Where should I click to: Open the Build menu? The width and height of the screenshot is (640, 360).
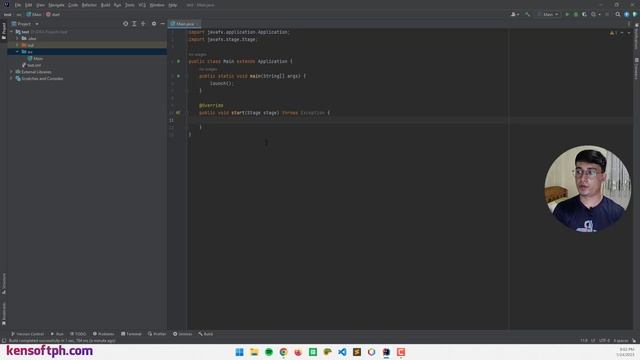pyautogui.click(x=105, y=5)
